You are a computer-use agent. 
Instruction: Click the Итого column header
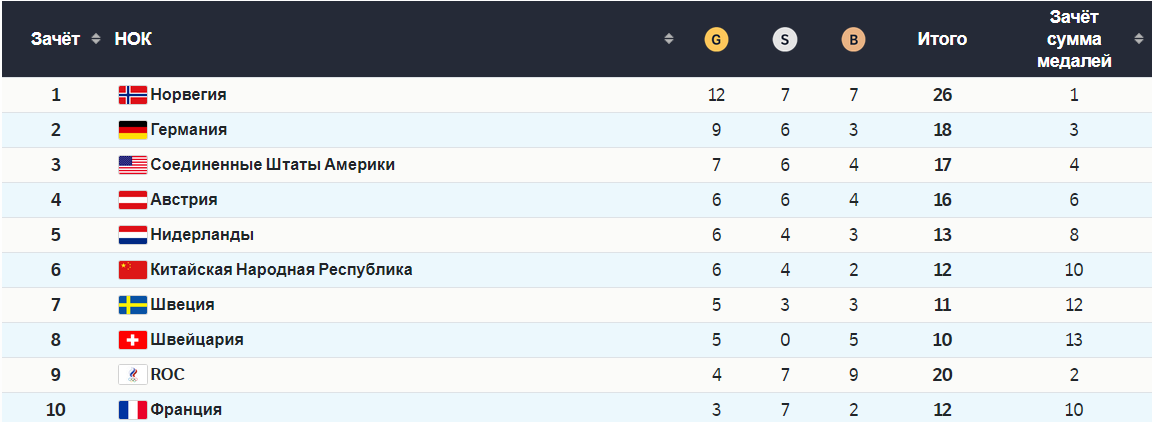942,40
